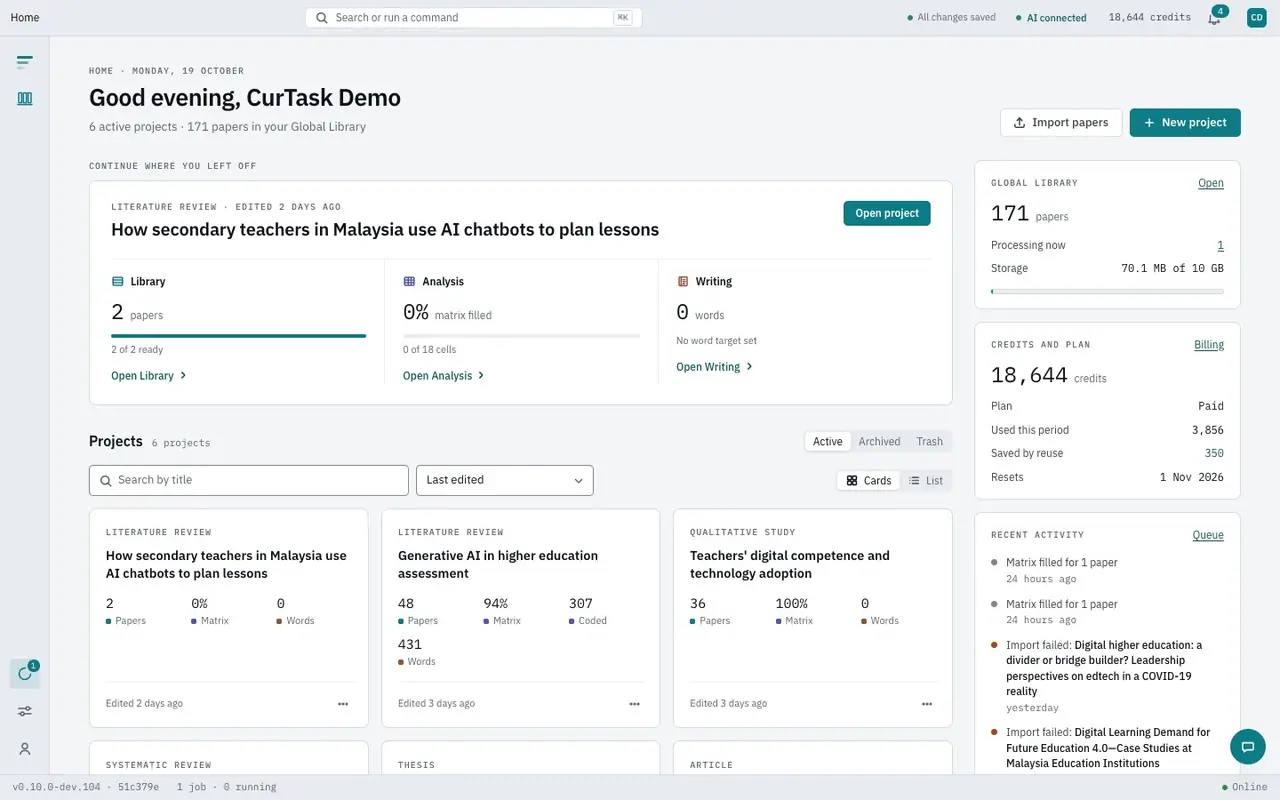Open the jobs queue icon with badge
Screen dimensions: 1280x800
(25, 674)
